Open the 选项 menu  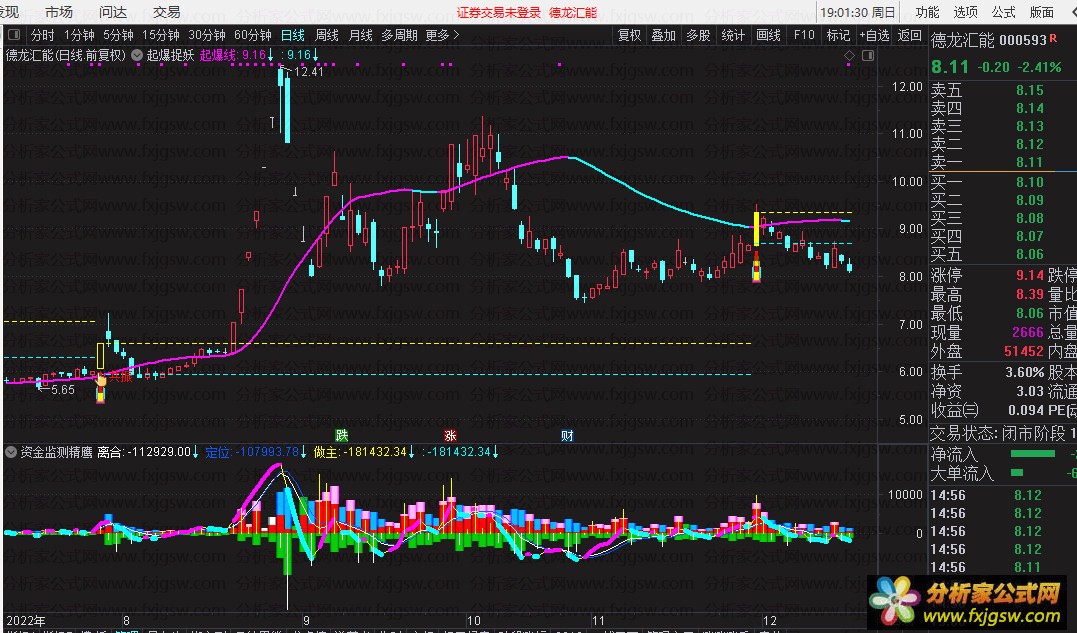966,12
